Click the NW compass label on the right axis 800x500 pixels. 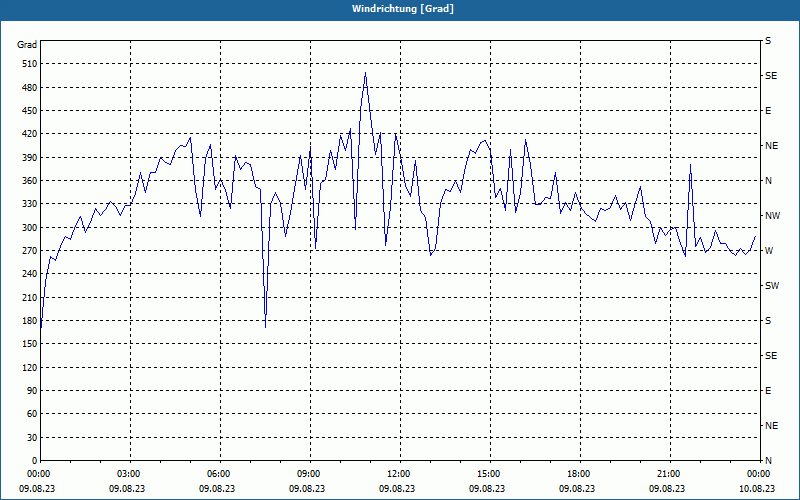[x=773, y=216]
